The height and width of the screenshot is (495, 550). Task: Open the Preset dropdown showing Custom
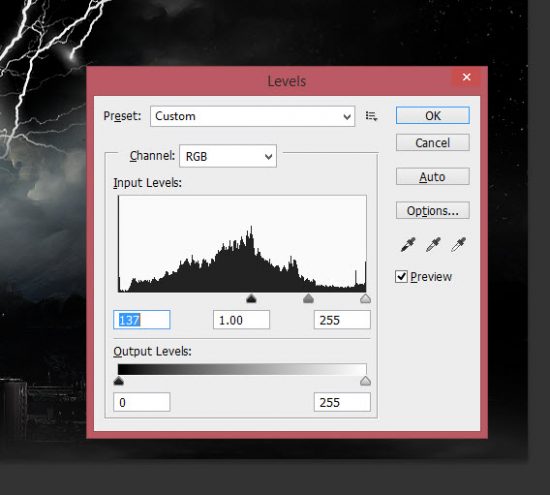pyautogui.click(x=253, y=116)
